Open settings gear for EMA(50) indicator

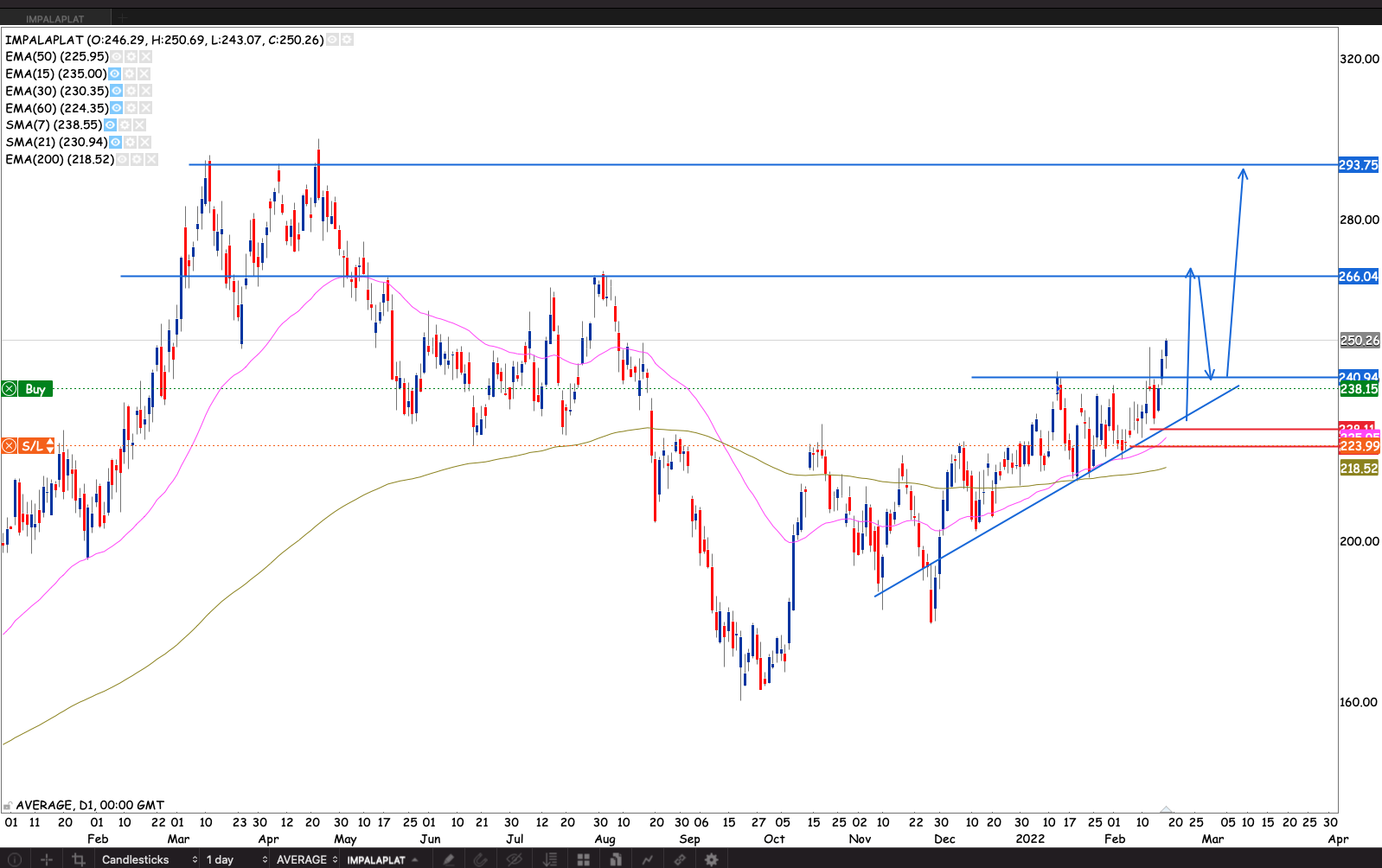tap(131, 56)
